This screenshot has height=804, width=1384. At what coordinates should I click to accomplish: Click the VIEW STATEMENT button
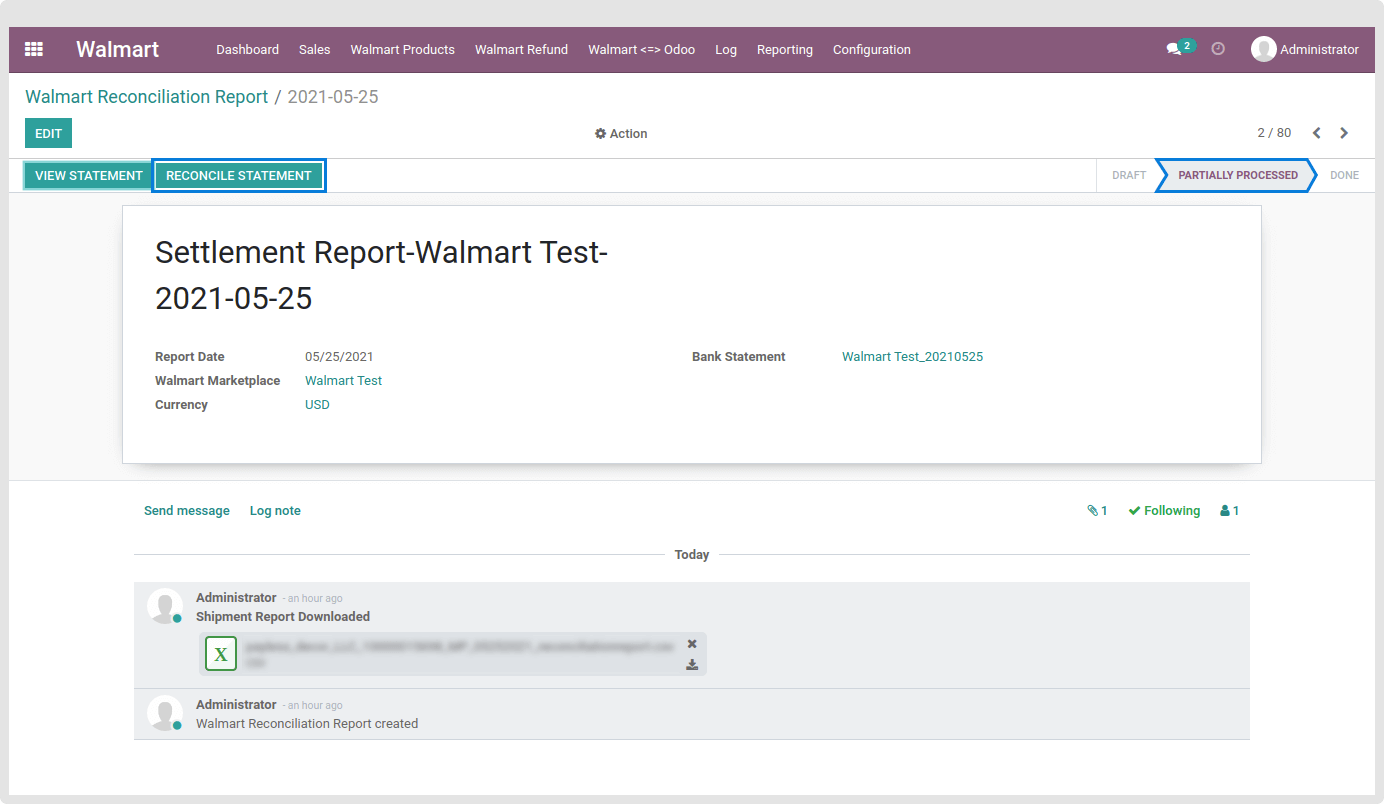tap(89, 176)
